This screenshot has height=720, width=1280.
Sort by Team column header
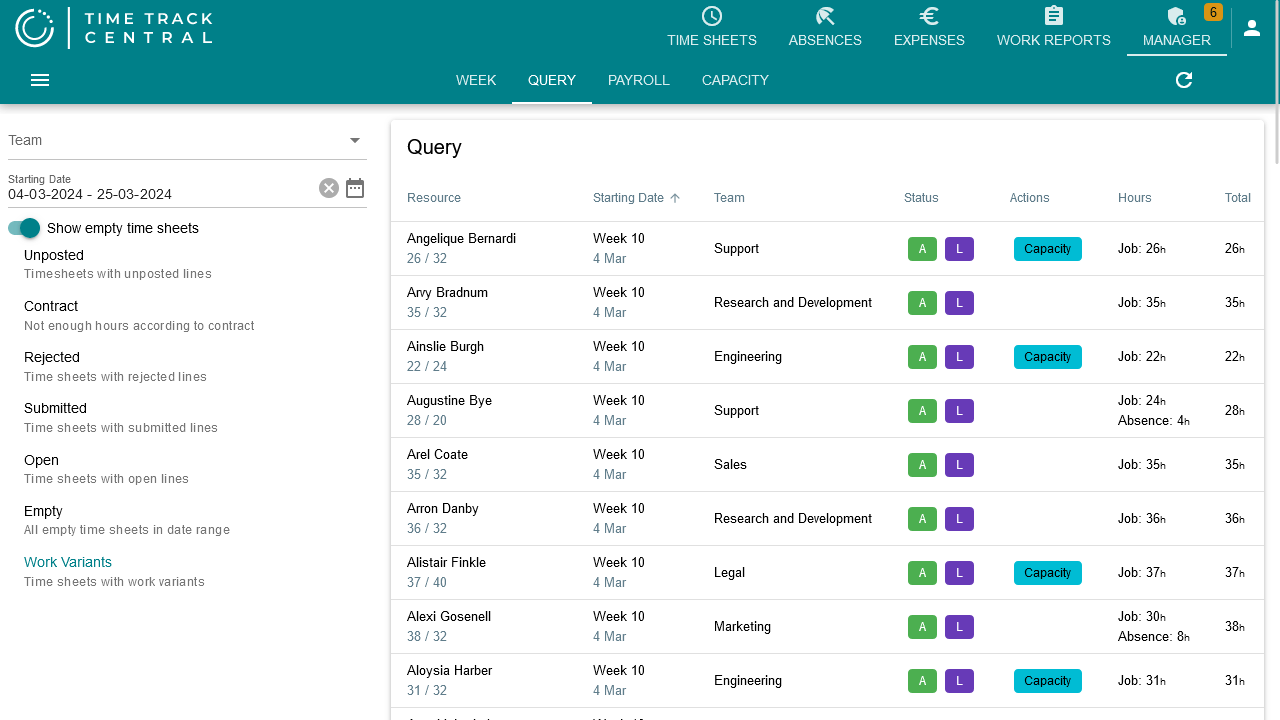click(x=729, y=198)
